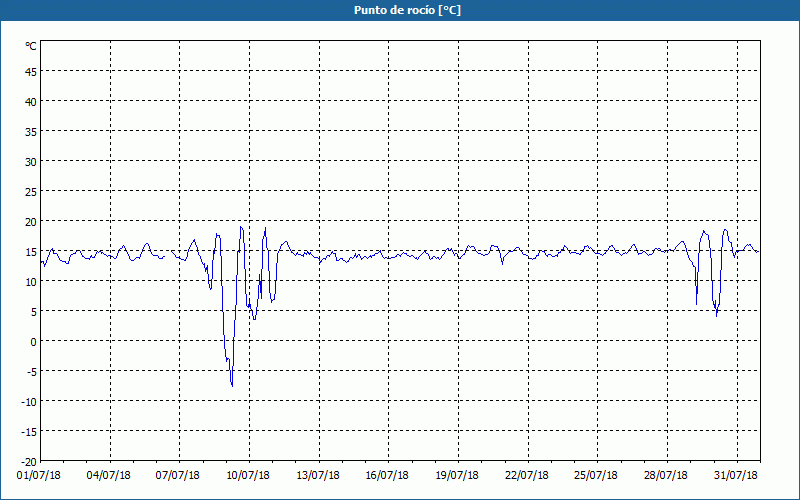Click the y-axis value -10

coord(29,402)
